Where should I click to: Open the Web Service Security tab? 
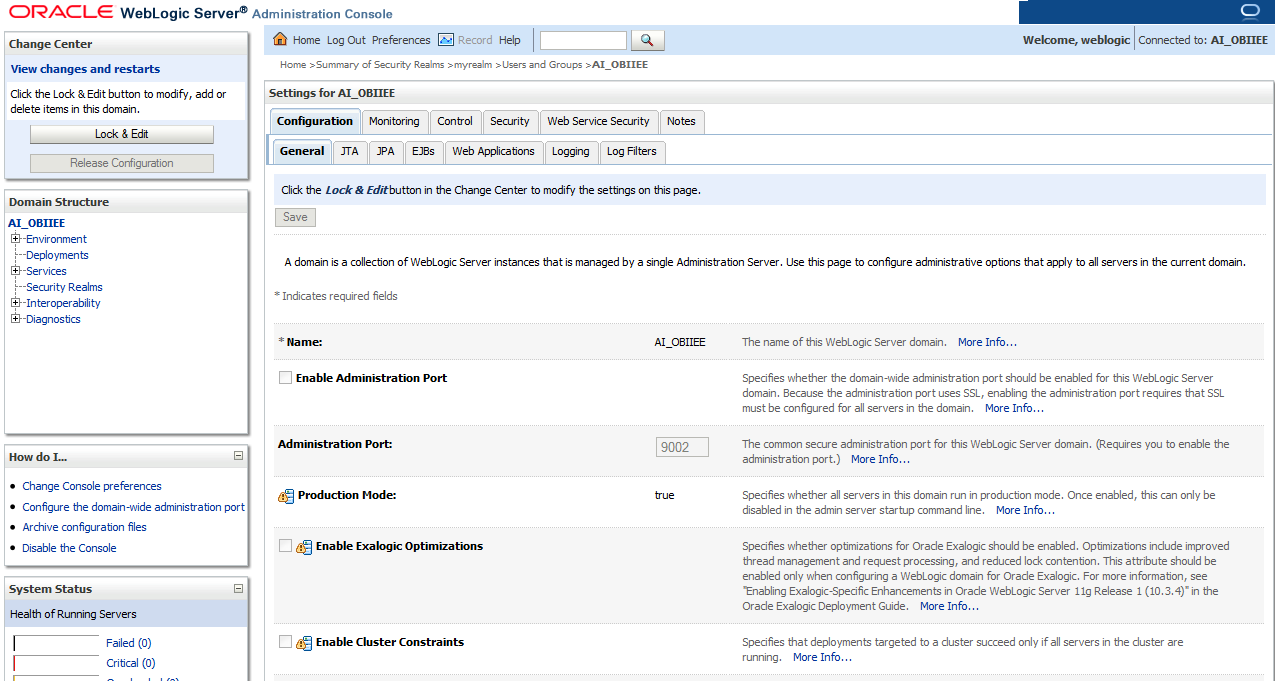tap(598, 121)
